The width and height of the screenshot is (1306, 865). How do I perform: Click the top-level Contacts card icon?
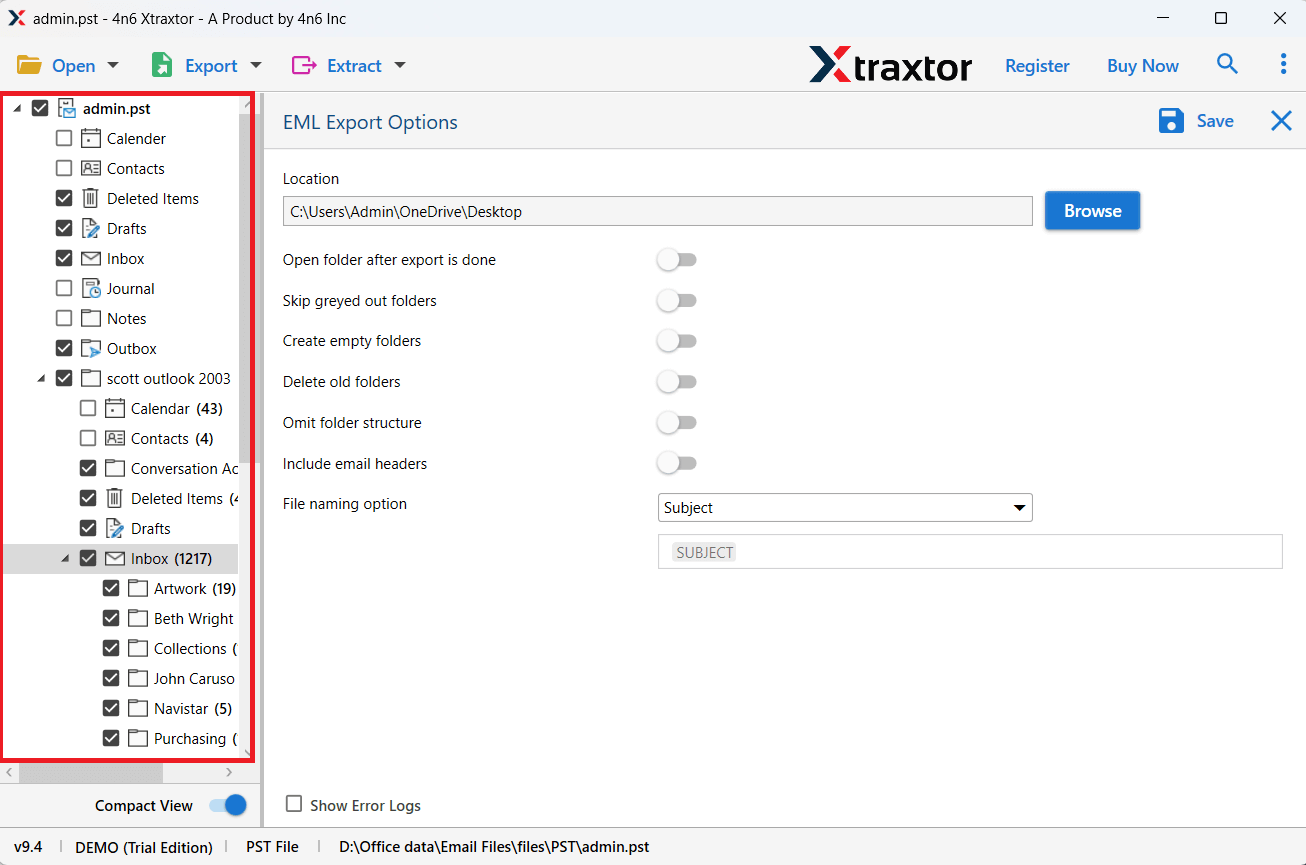(x=90, y=168)
